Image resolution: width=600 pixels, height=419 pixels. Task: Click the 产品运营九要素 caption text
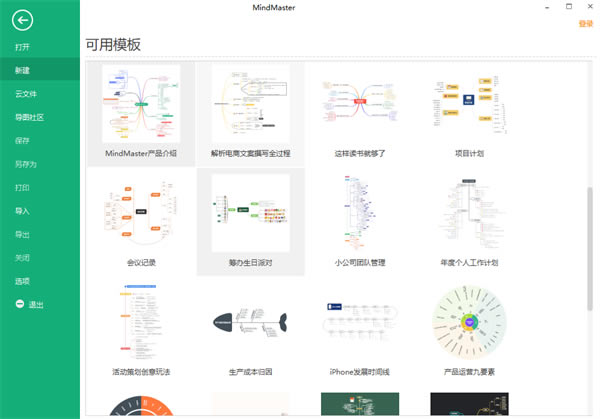coord(469,372)
